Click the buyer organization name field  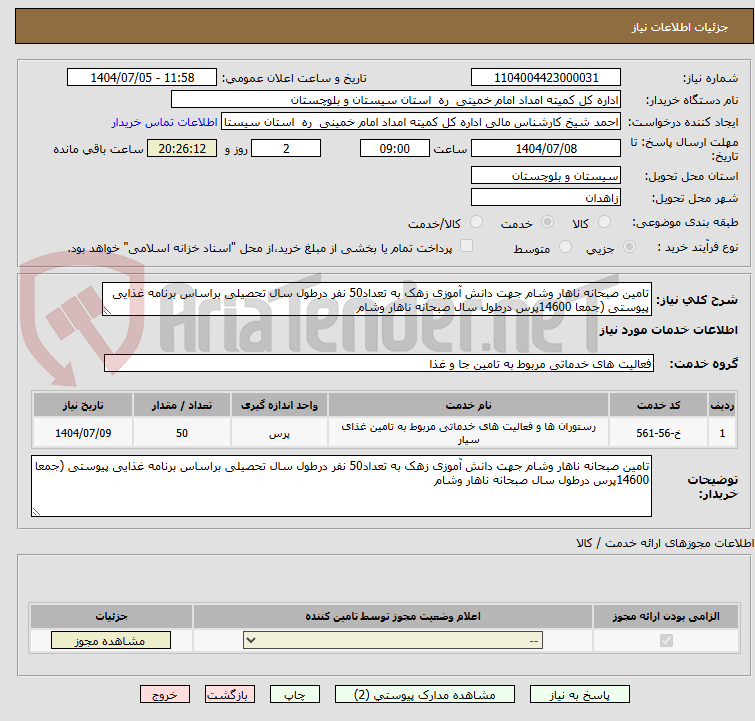tap(396, 100)
